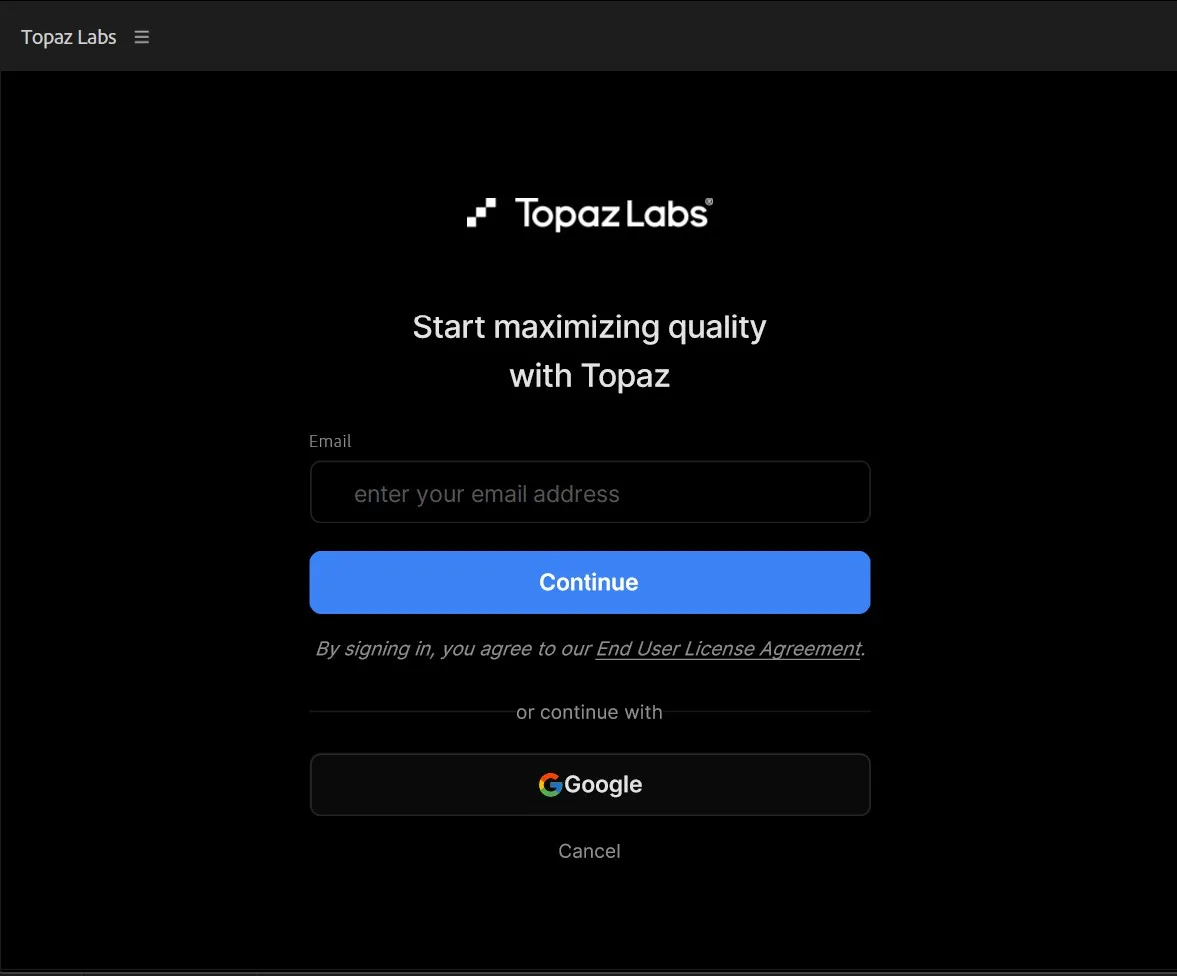Focus the email address input field
This screenshot has height=976, width=1177.
click(590, 493)
